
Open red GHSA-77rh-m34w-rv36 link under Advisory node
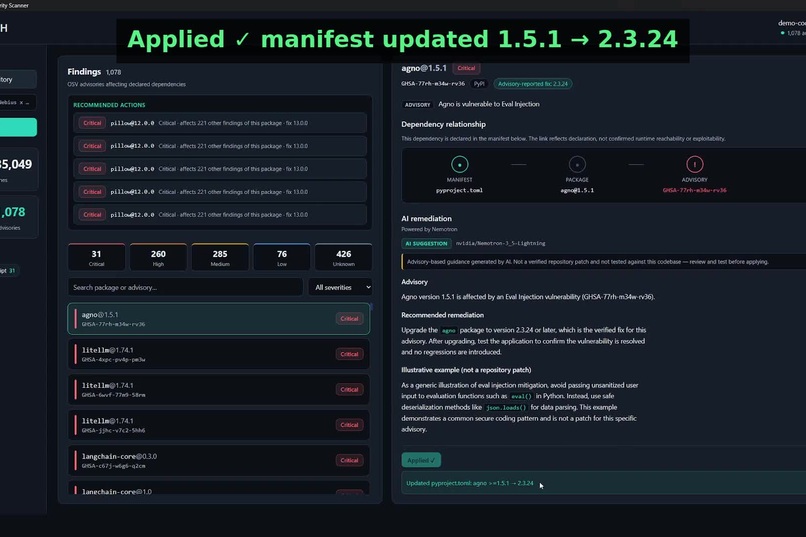694,190
